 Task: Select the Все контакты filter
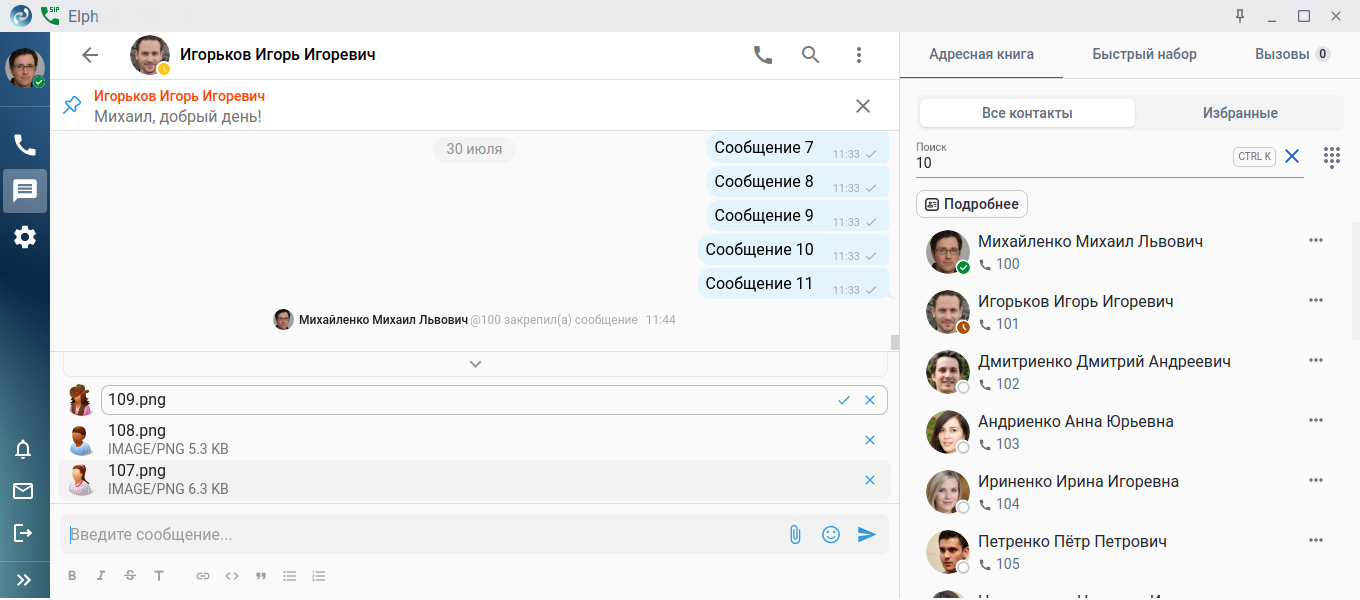click(1027, 113)
